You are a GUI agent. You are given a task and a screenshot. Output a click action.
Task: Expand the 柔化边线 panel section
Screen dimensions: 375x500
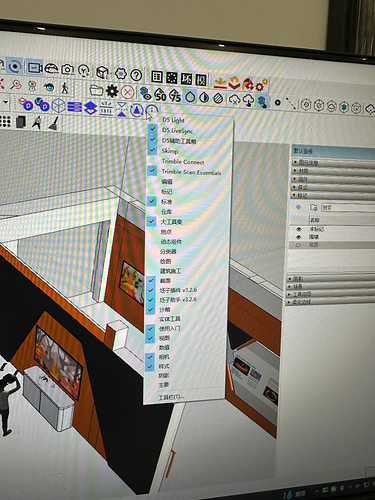click(331, 302)
